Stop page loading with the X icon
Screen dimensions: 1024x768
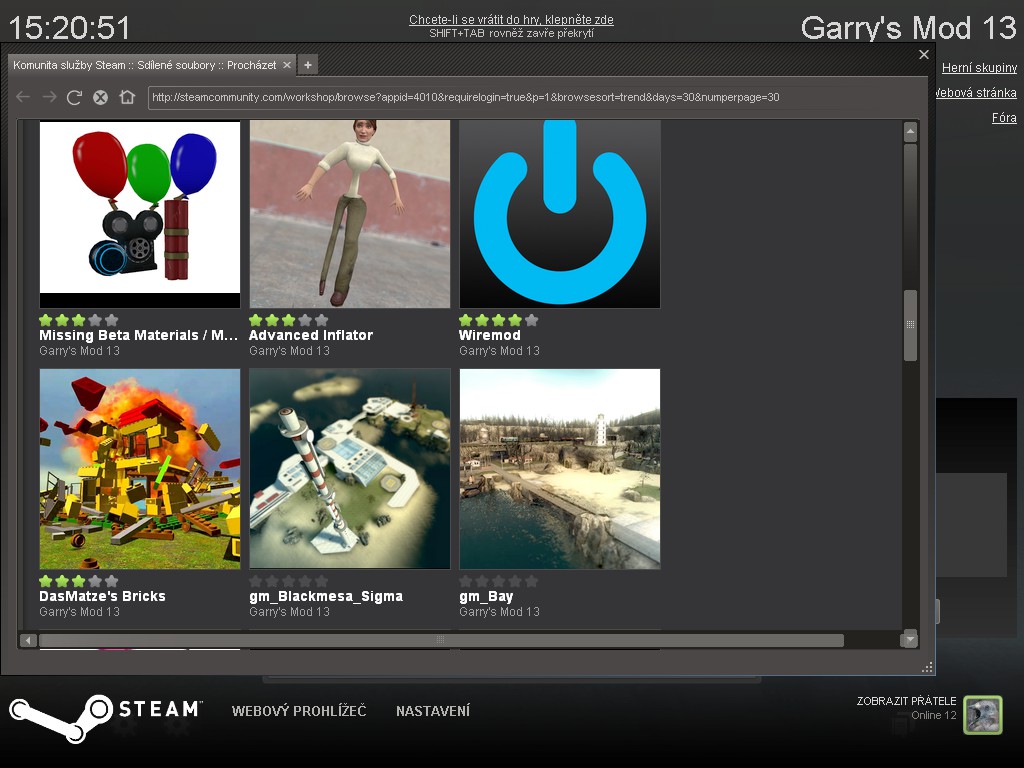pyautogui.click(x=100, y=97)
